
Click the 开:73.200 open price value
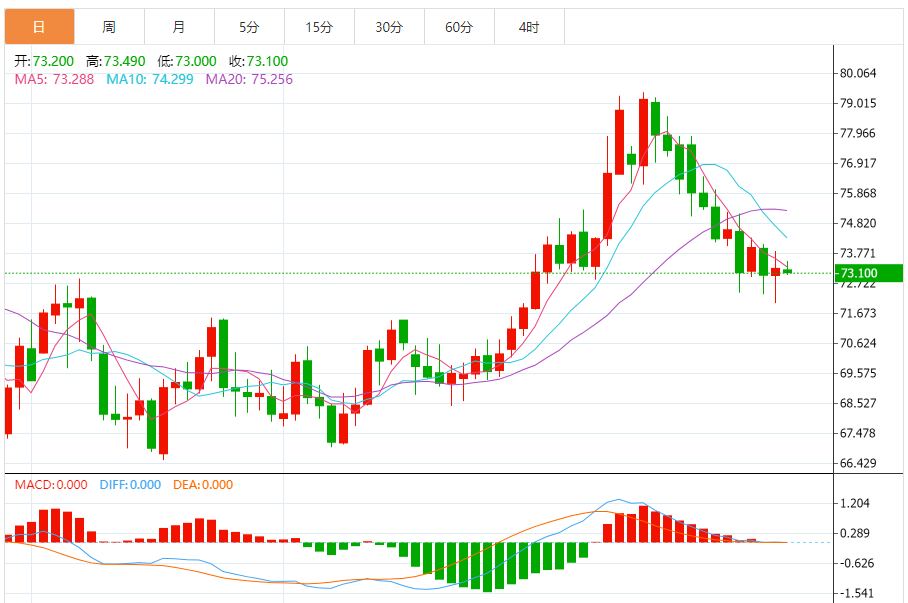coord(44,61)
